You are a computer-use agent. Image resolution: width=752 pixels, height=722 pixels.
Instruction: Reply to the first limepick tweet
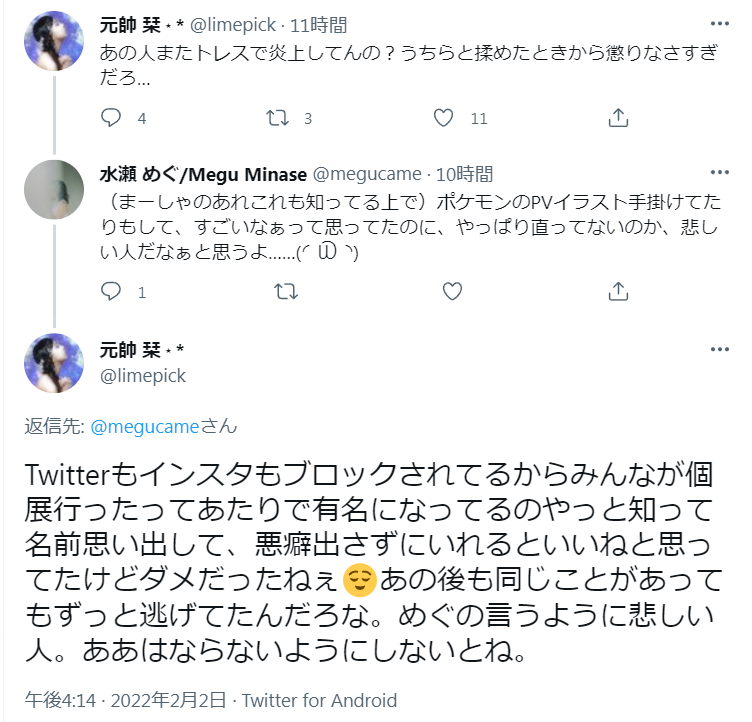tap(112, 118)
